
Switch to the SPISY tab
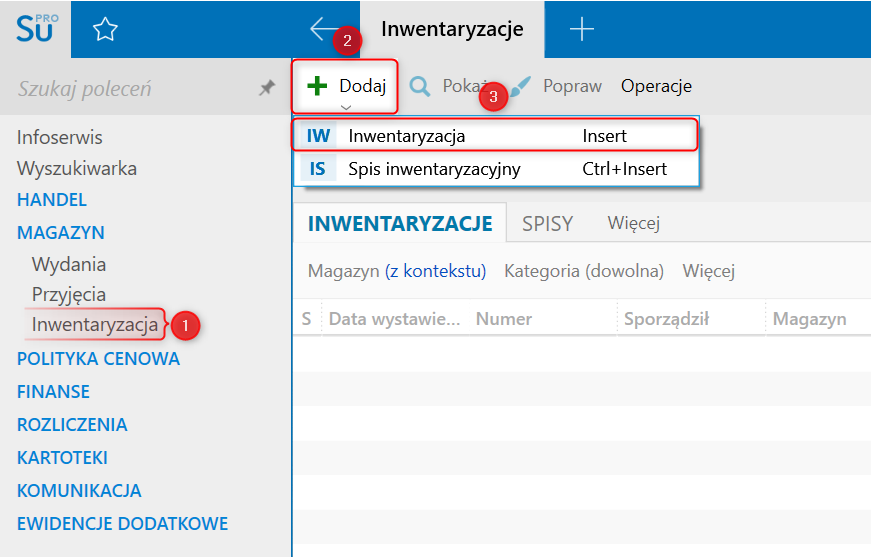tap(547, 223)
